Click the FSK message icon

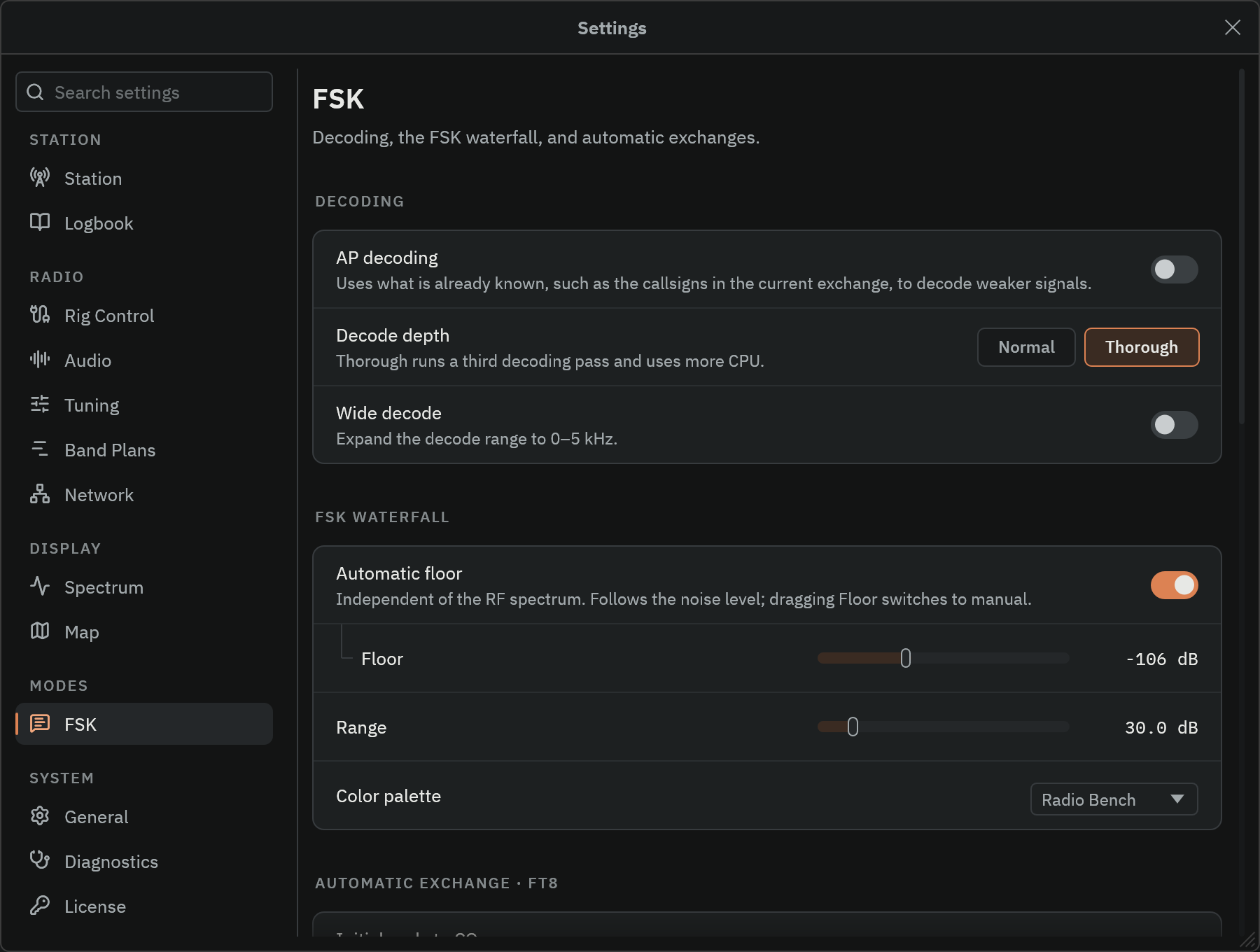(40, 724)
